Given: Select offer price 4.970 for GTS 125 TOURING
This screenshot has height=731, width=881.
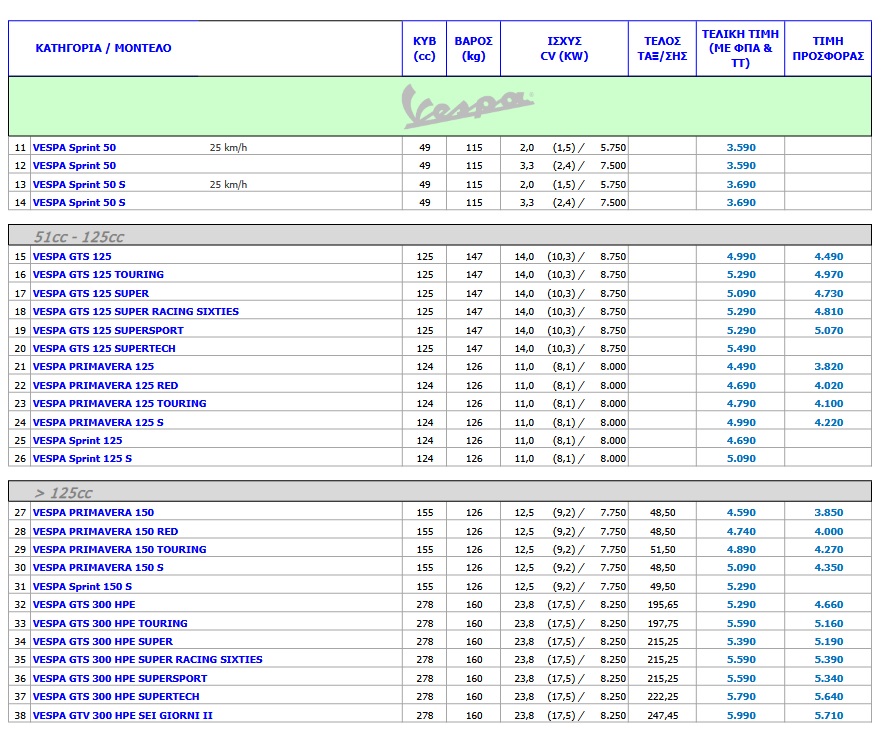Looking at the screenshot, I should pos(829,274).
